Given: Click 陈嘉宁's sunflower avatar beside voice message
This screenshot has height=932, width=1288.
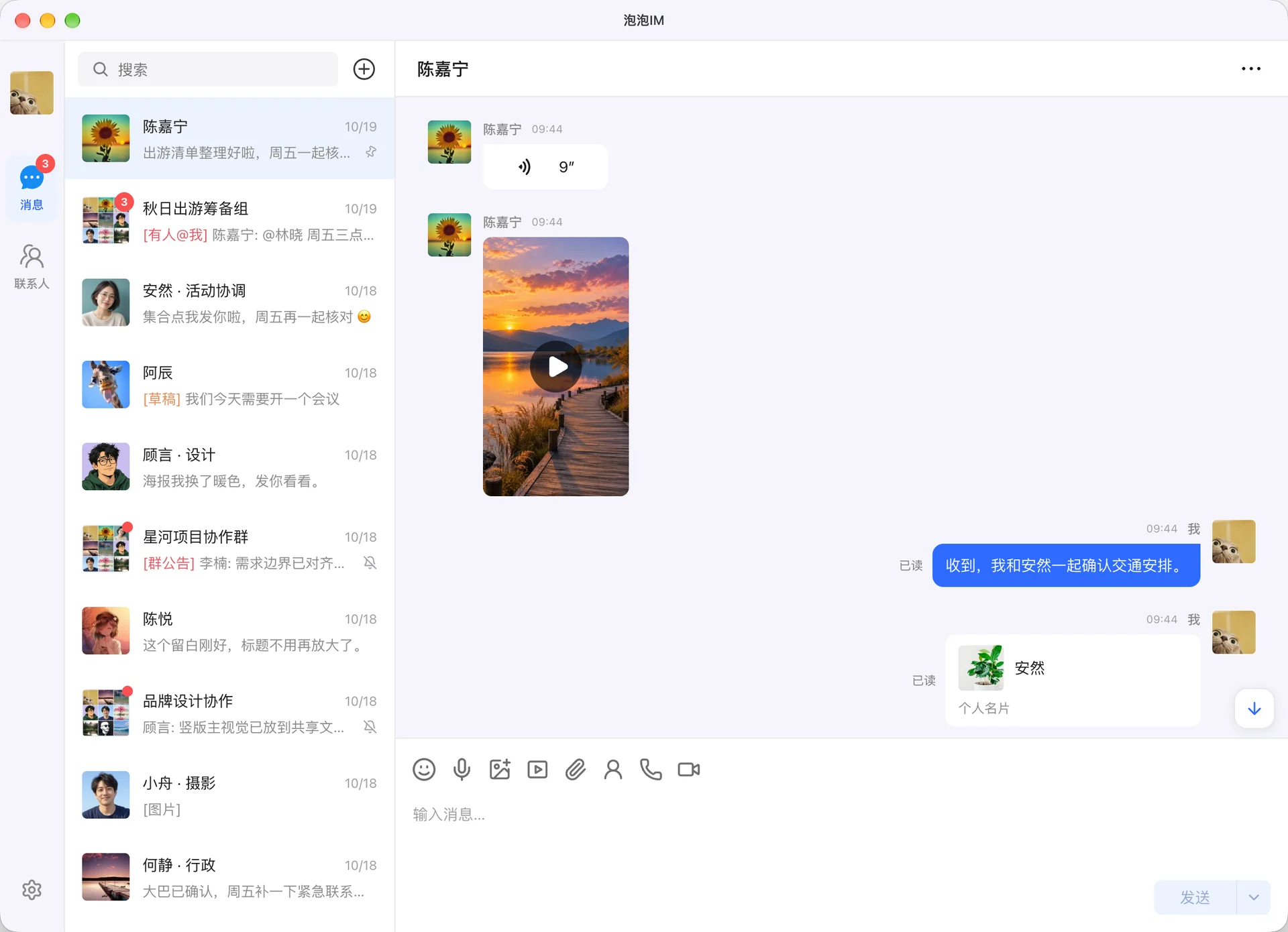Looking at the screenshot, I should [449, 142].
